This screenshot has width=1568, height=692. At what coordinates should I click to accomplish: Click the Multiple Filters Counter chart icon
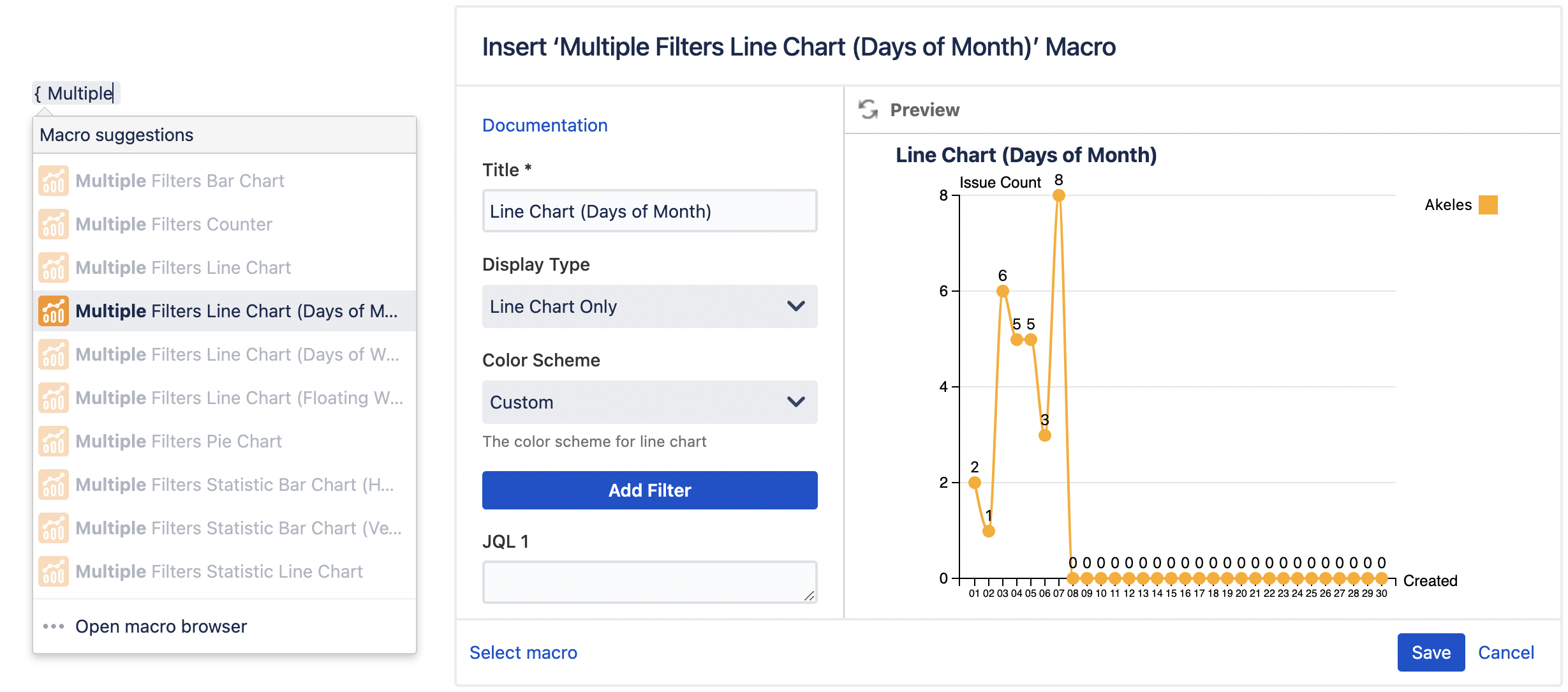(x=53, y=224)
